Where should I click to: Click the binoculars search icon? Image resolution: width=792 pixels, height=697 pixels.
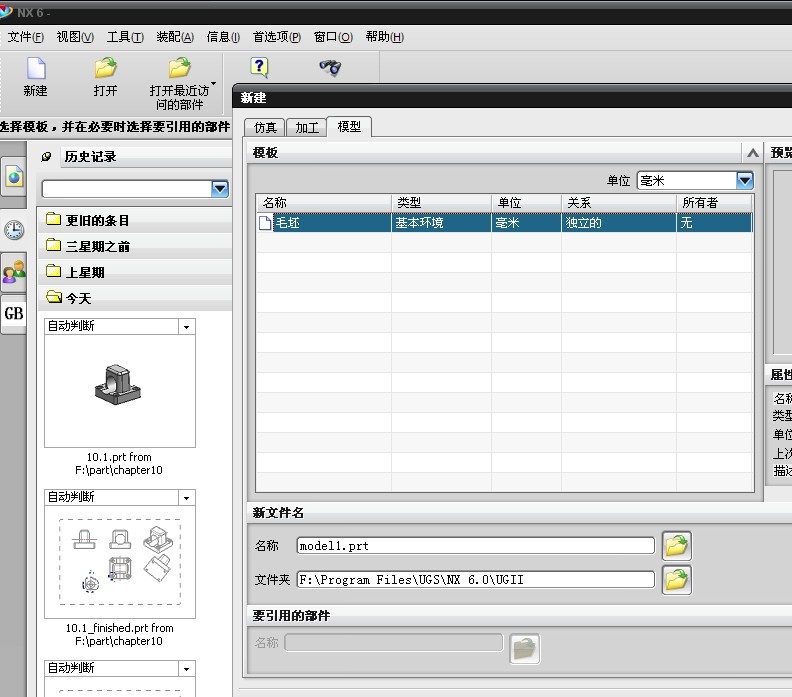pos(330,67)
